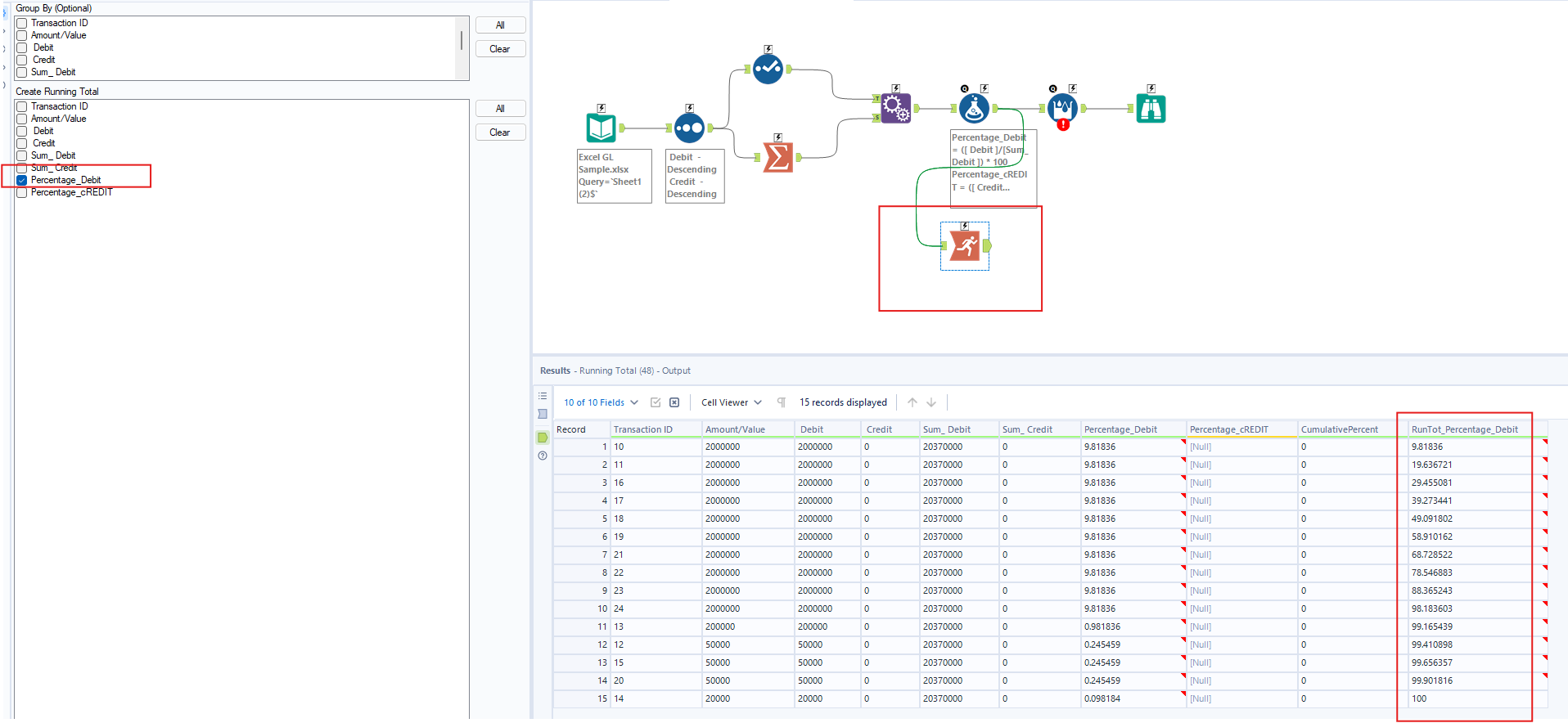Image resolution: width=1568 pixels, height=723 pixels.
Task: Select the purple Append Fields gear tool
Action: click(x=895, y=108)
